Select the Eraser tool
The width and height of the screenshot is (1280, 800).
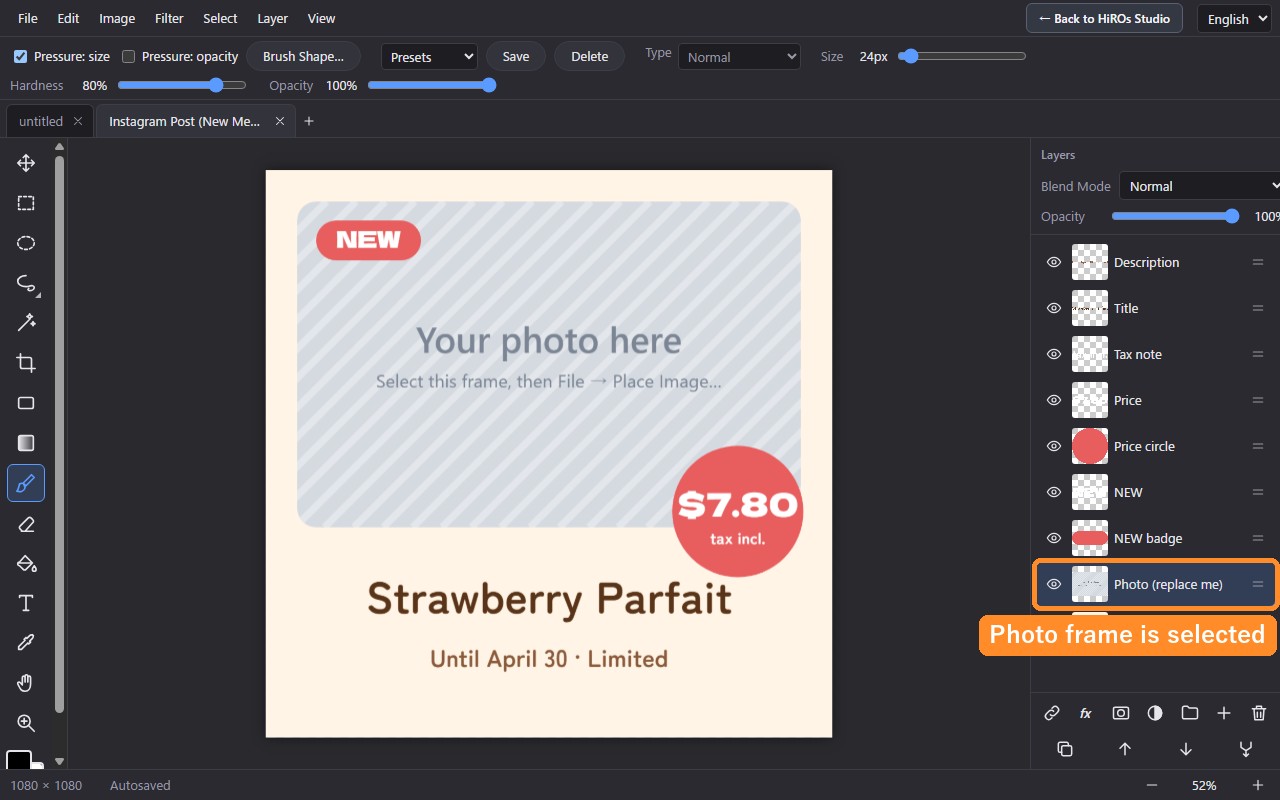tap(26, 524)
